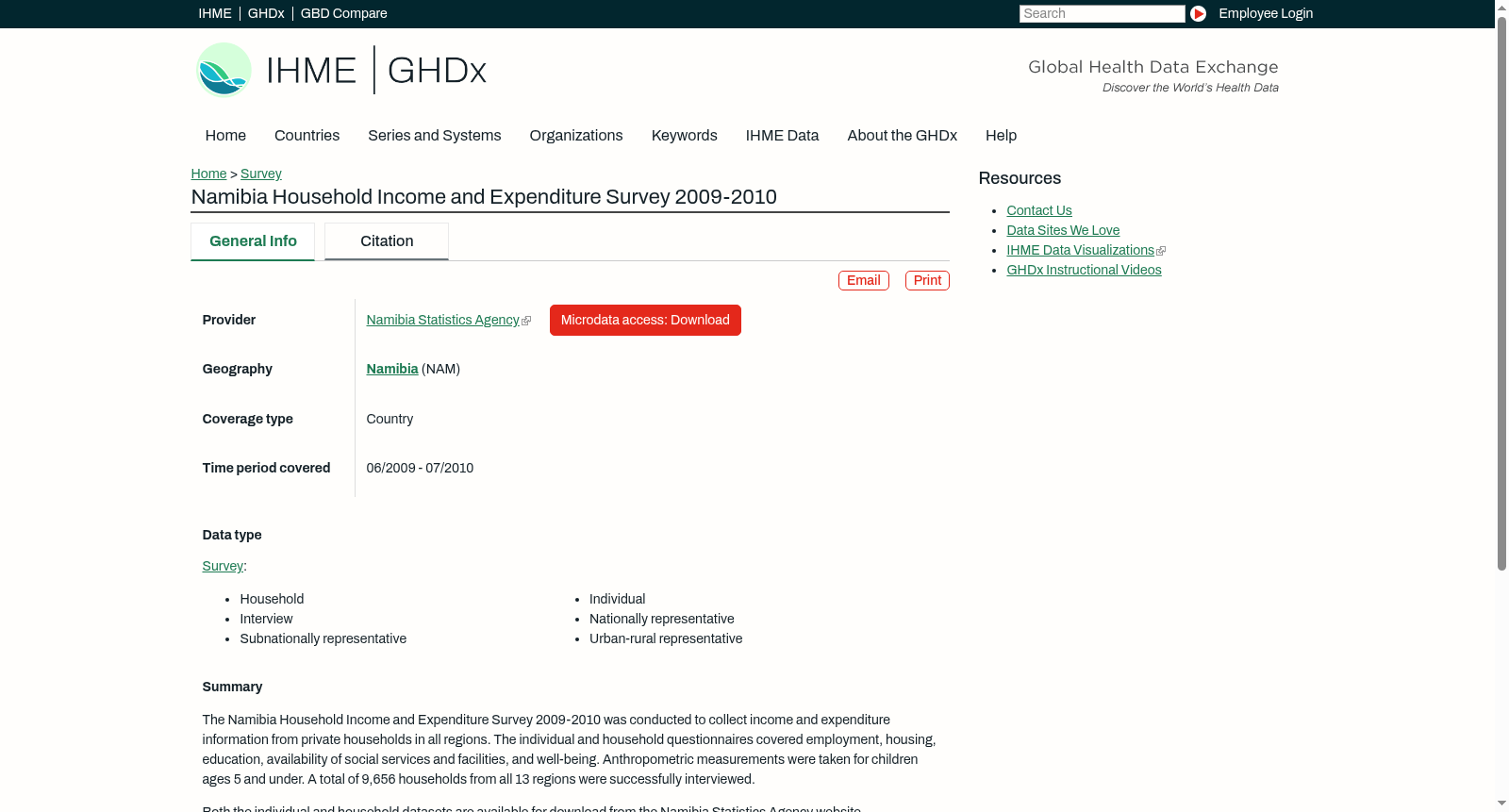Open the Home menu item

click(x=225, y=135)
